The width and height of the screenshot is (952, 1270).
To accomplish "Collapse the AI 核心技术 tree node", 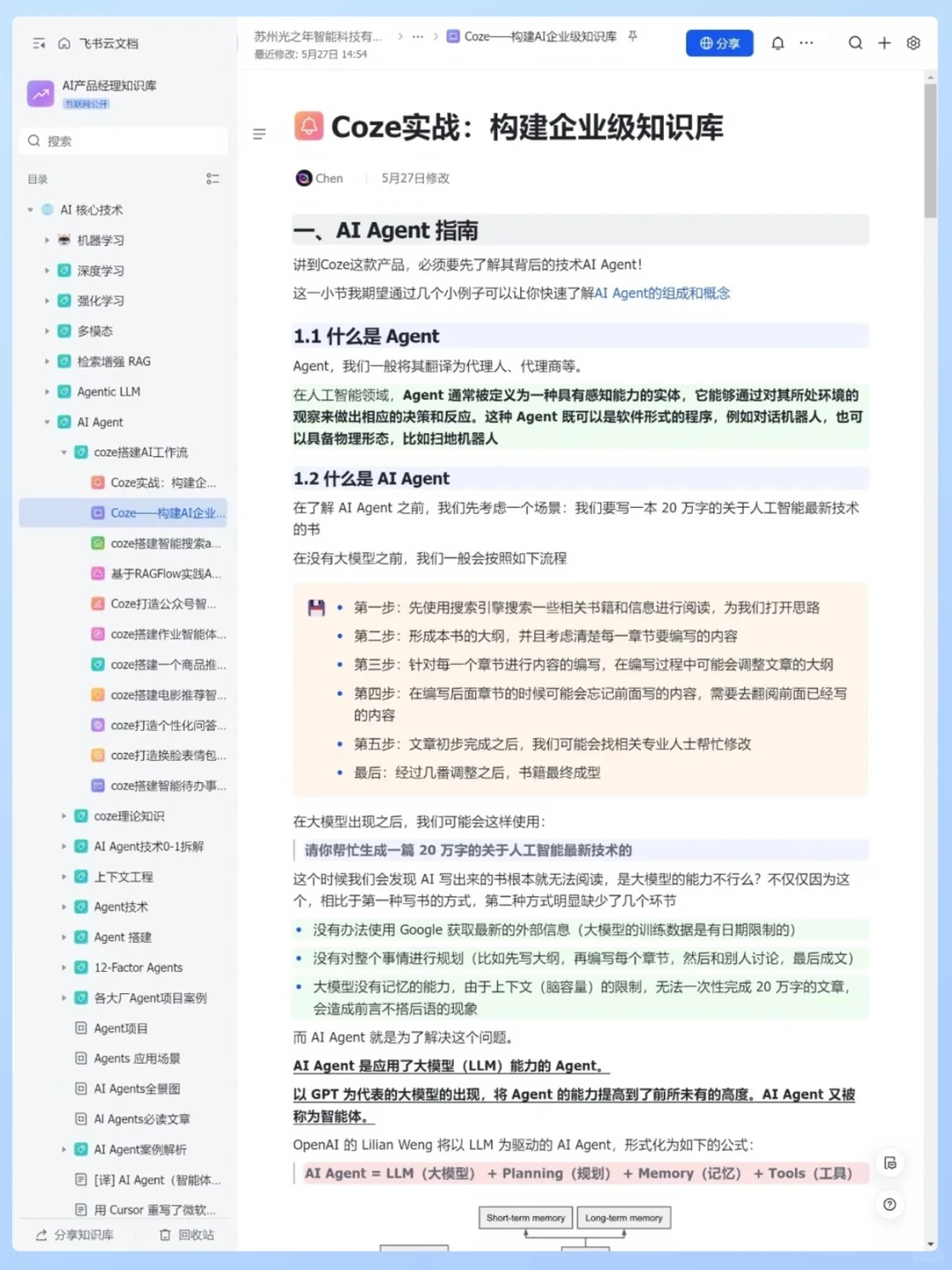I will 30,210.
